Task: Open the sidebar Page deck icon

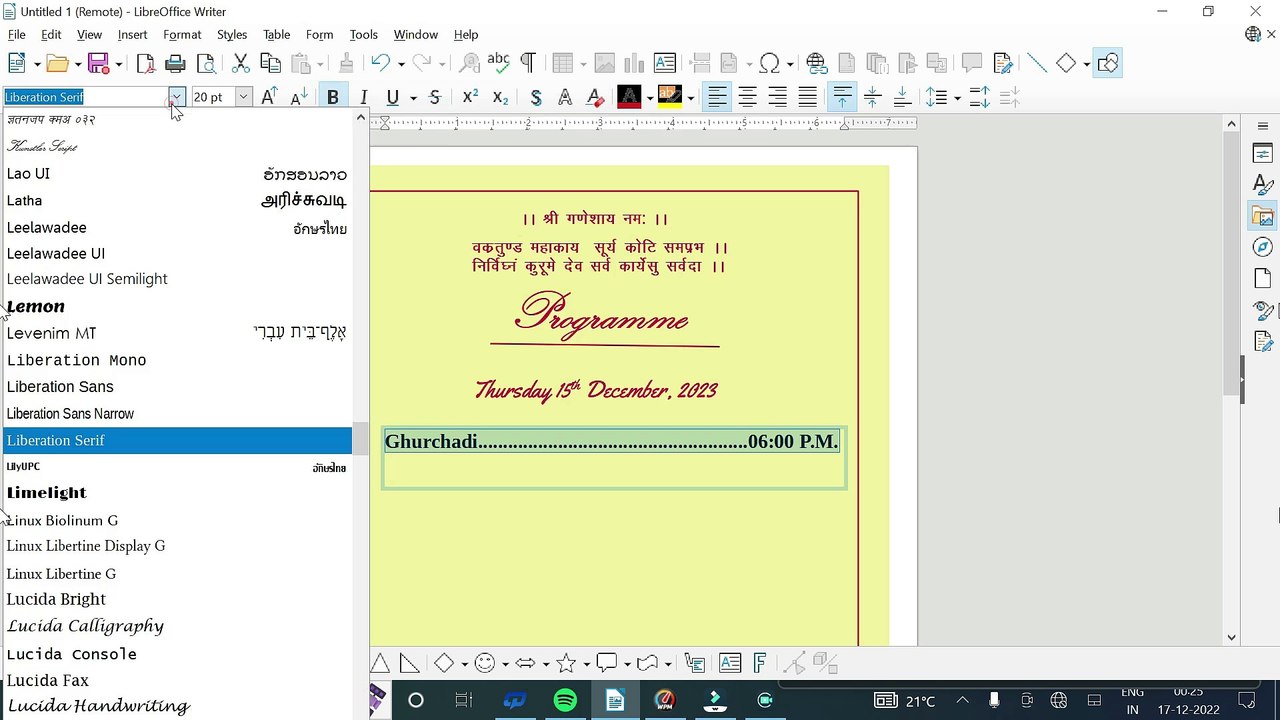Action: pyautogui.click(x=1262, y=279)
